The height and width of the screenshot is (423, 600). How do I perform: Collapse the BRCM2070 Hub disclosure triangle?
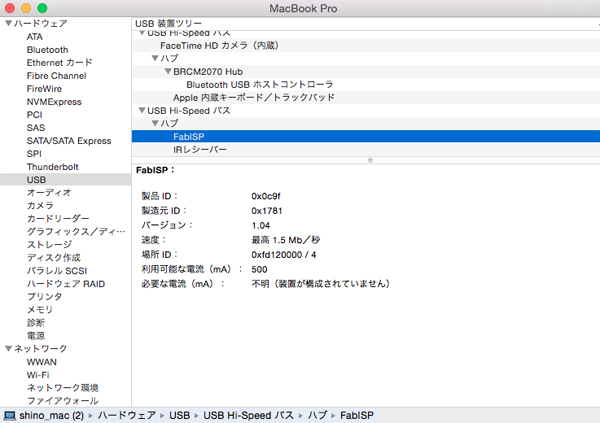(x=168, y=71)
